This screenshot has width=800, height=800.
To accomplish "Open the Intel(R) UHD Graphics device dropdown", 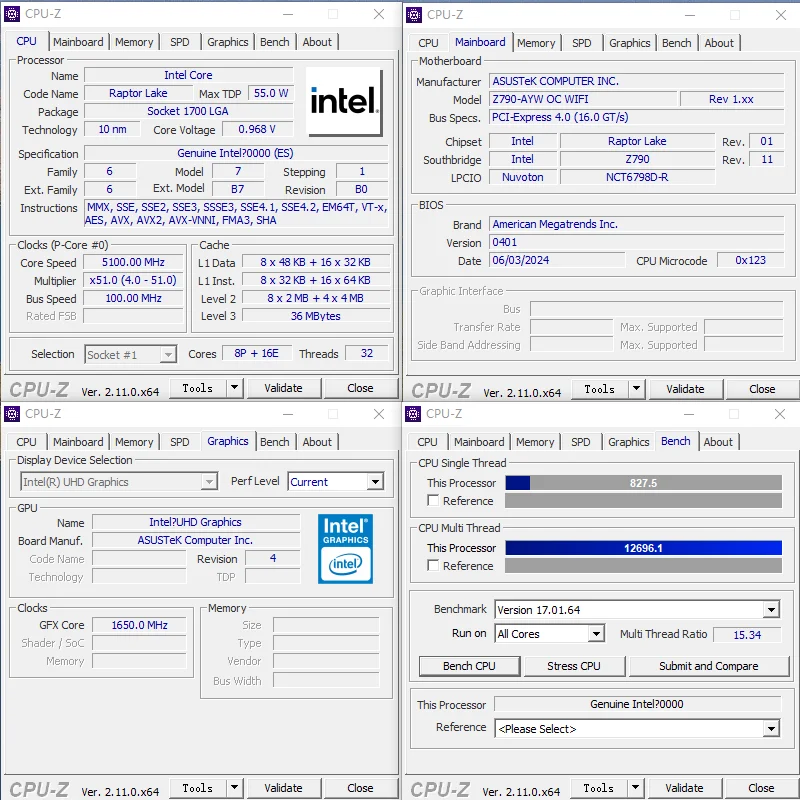I will (x=119, y=481).
